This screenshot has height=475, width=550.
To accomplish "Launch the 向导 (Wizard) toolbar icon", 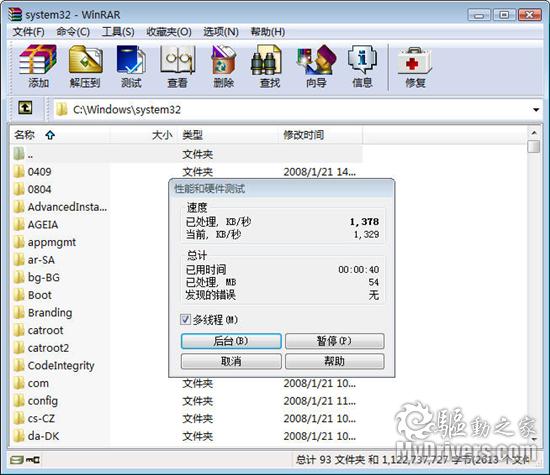I will point(316,66).
